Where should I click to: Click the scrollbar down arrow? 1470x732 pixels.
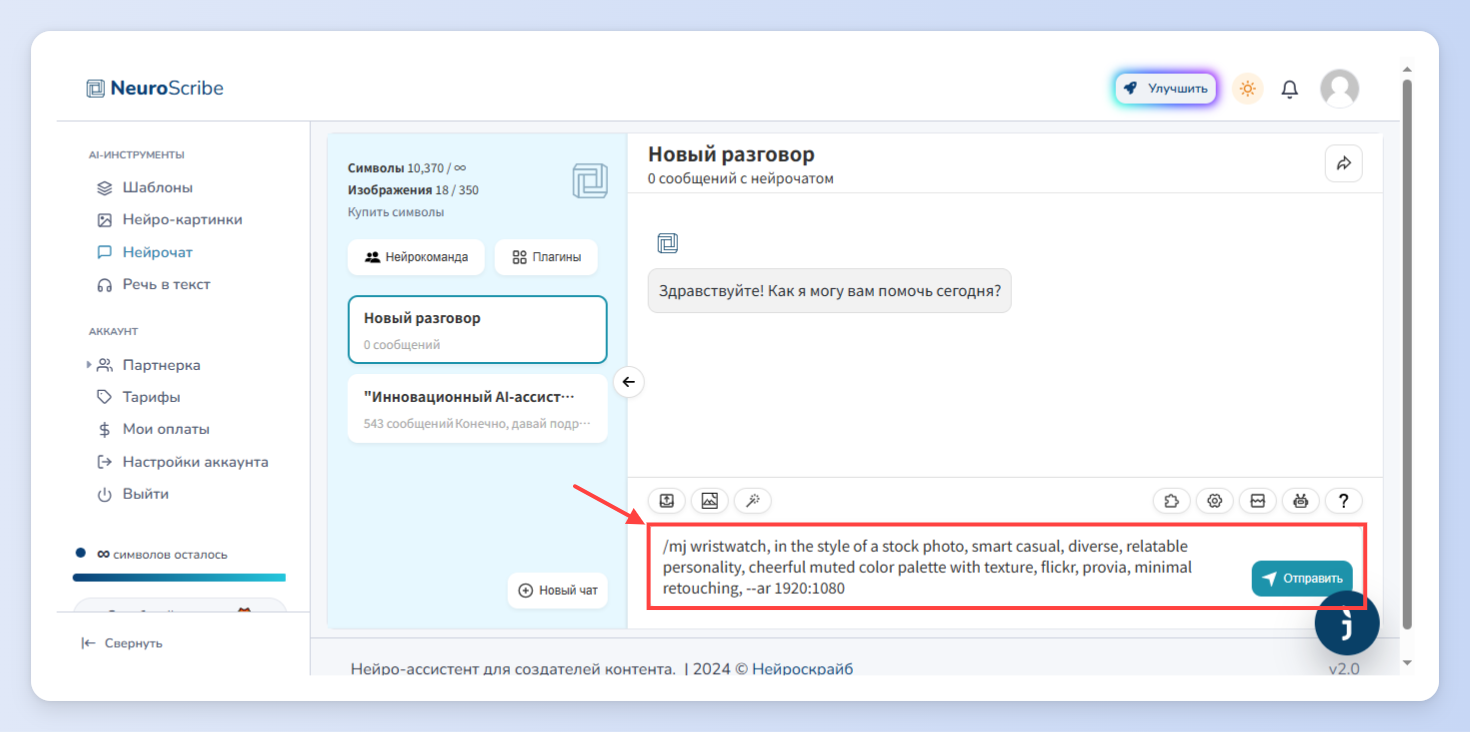coord(1407,663)
